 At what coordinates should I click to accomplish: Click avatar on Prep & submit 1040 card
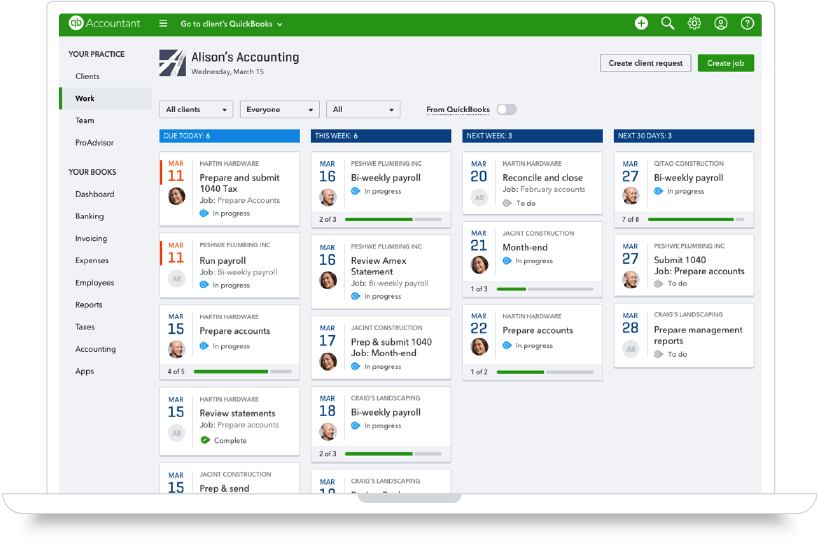click(328, 361)
